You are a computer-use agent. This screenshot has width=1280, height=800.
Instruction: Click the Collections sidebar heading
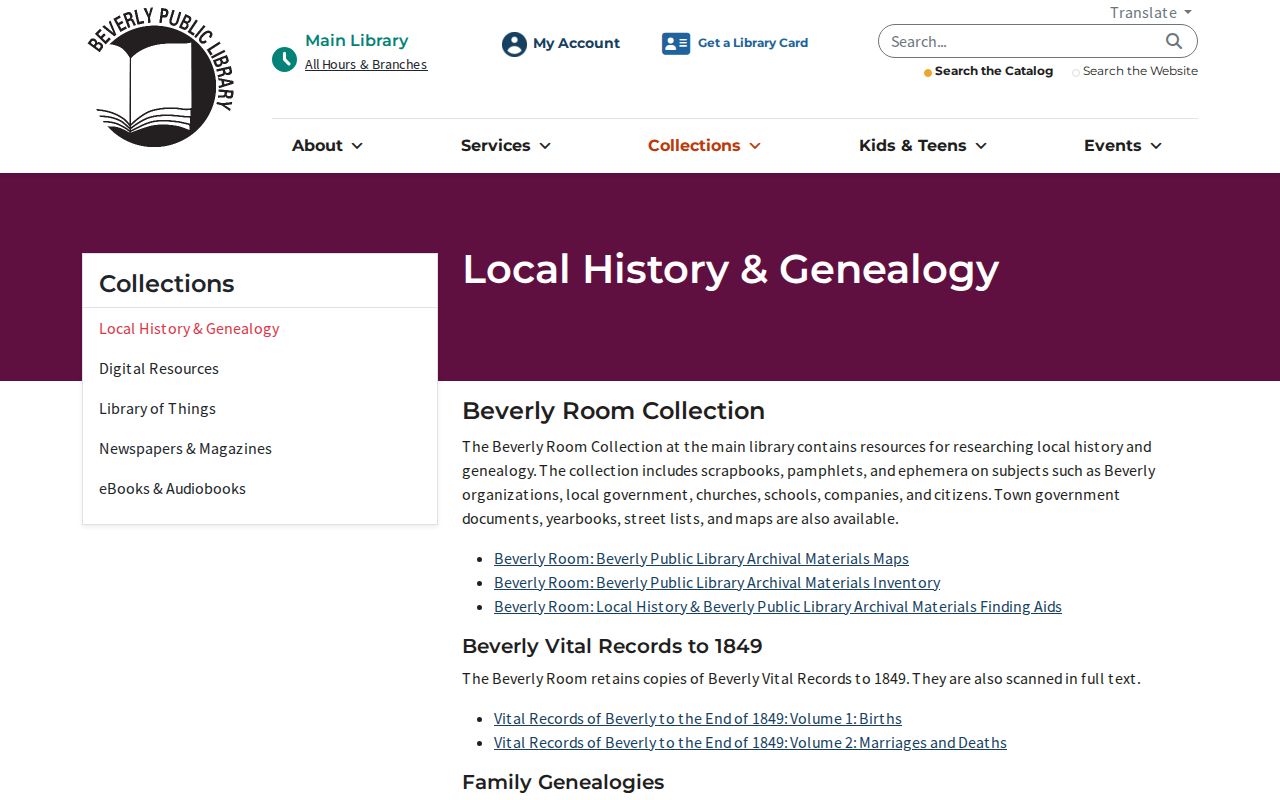tap(167, 284)
